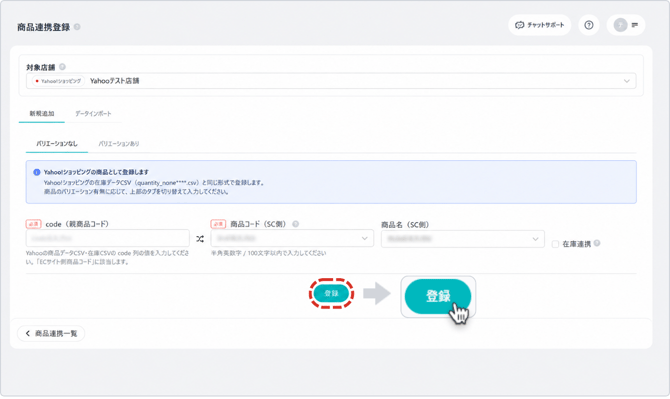Click the shuffle link icon between code fields
This screenshot has width=670, height=399.
(200, 239)
